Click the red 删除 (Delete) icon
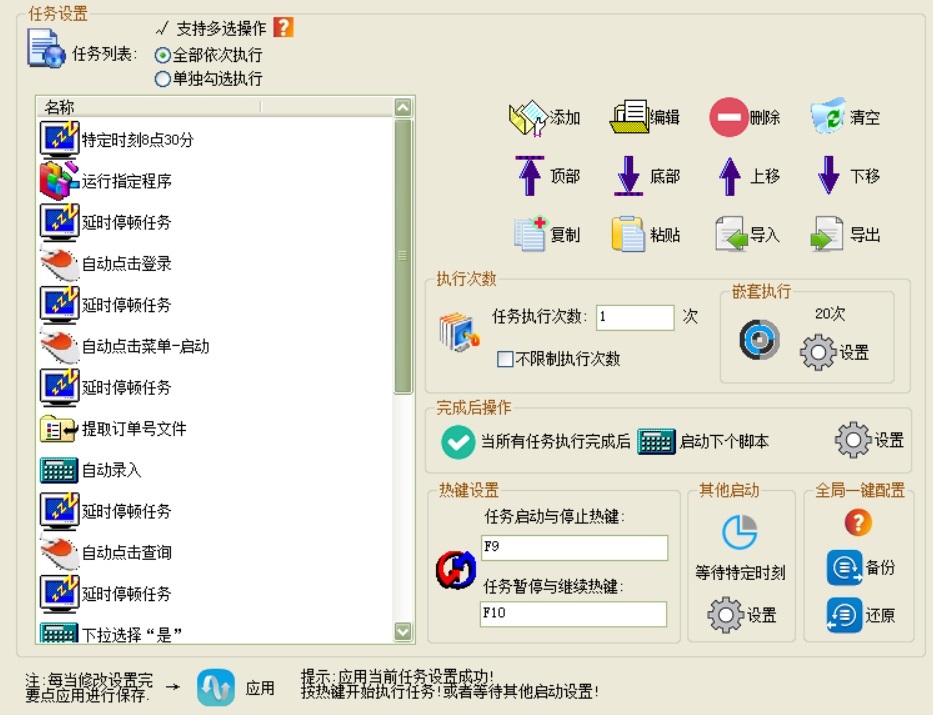 [x=729, y=117]
